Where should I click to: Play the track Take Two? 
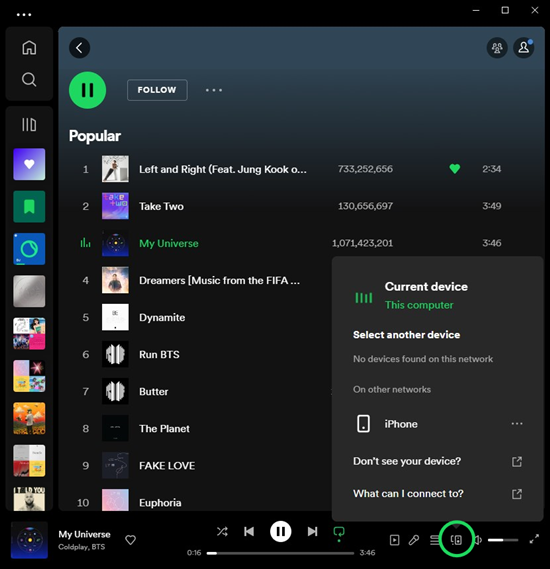coord(161,206)
